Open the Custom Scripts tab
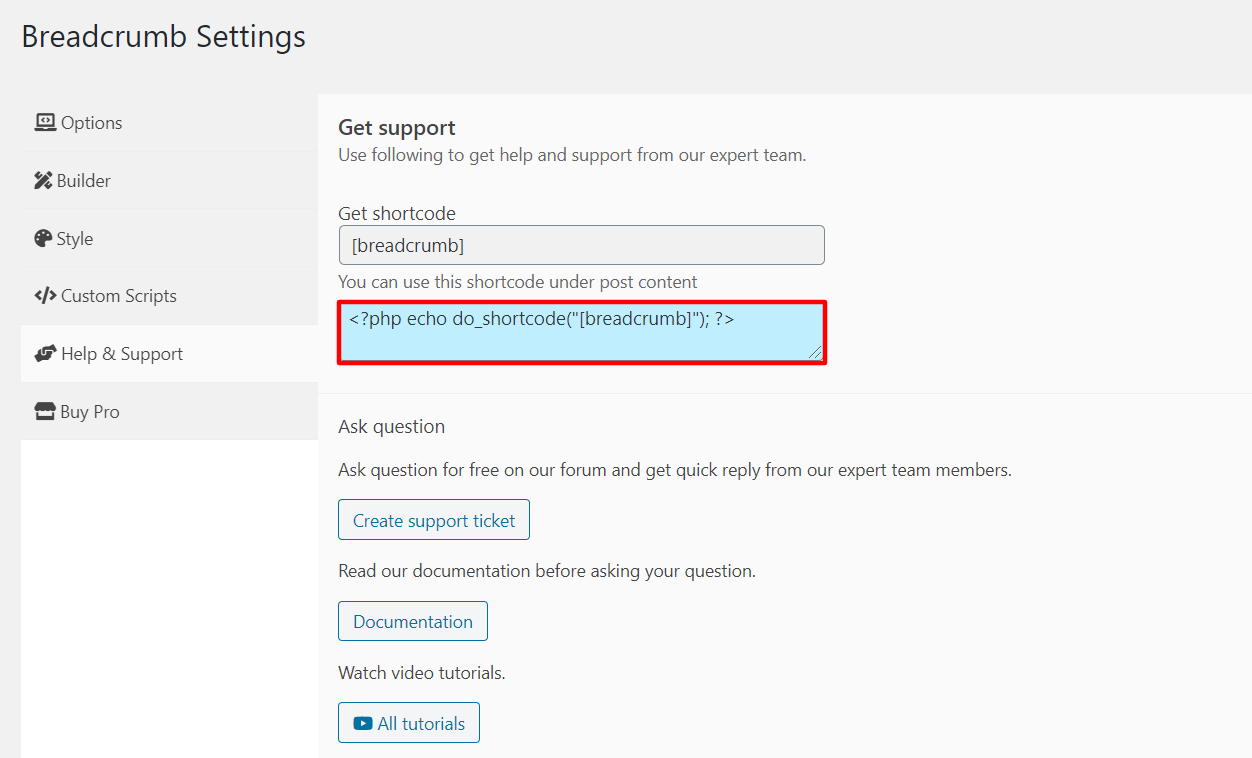 coord(118,295)
